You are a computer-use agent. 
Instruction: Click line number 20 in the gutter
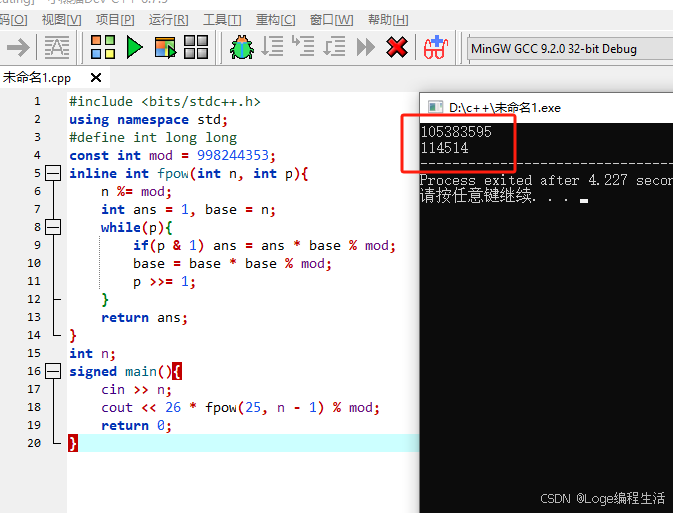[34, 443]
